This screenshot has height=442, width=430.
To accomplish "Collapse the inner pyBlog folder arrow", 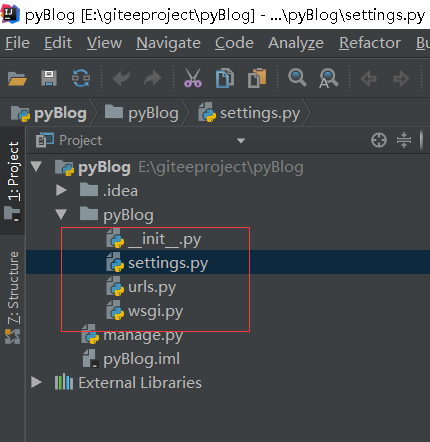I will [61, 214].
